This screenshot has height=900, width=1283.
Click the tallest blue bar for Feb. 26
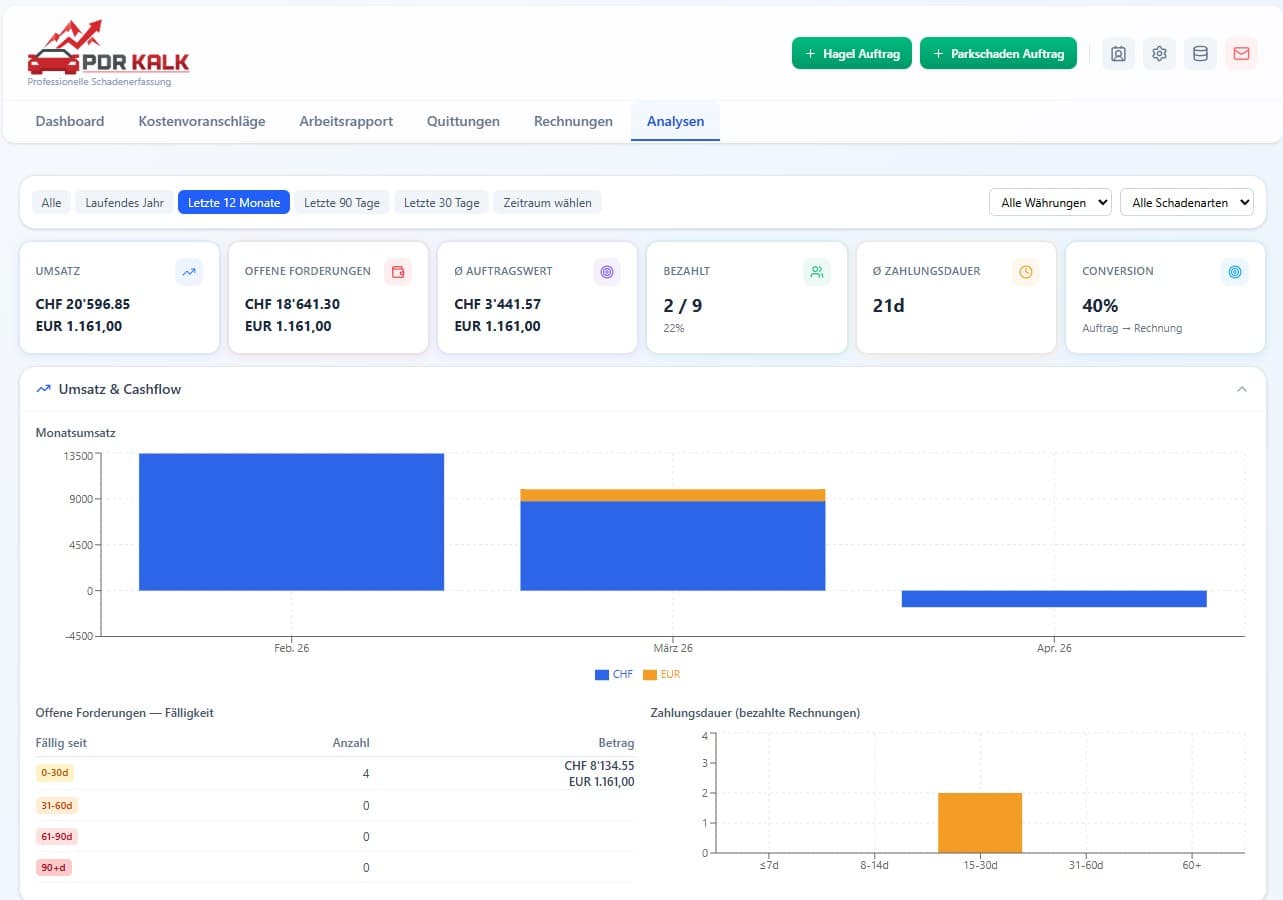(x=291, y=520)
